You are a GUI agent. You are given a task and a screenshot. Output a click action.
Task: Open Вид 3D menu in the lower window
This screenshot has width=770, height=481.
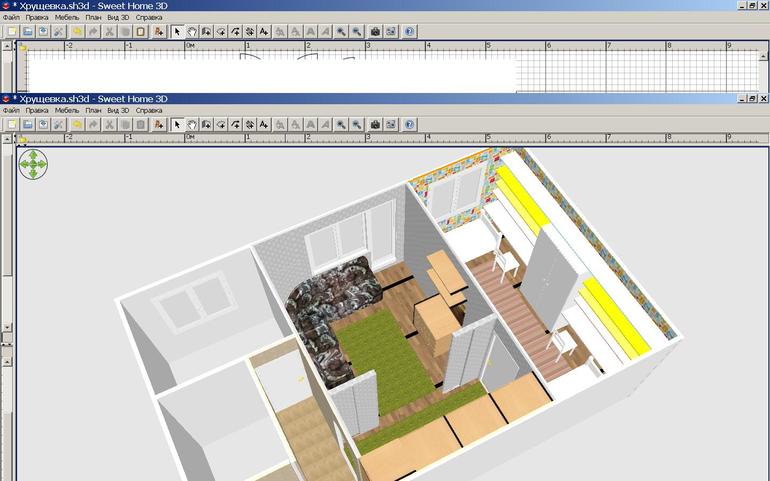(x=118, y=110)
